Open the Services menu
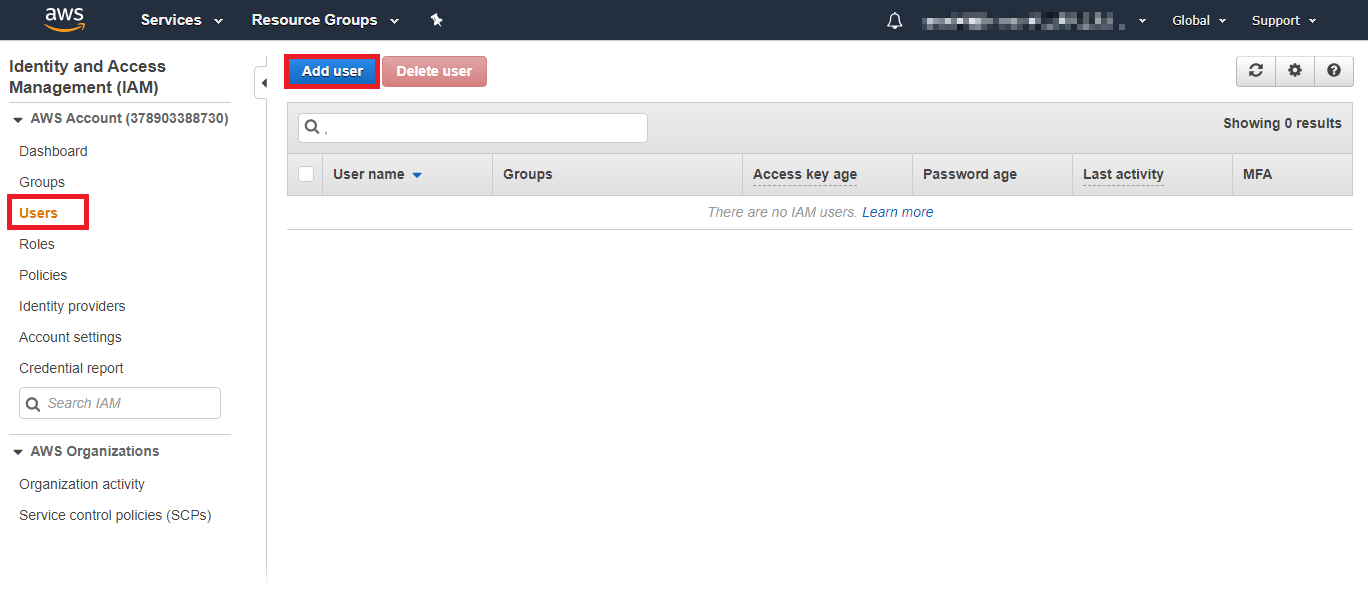 point(182,20)
